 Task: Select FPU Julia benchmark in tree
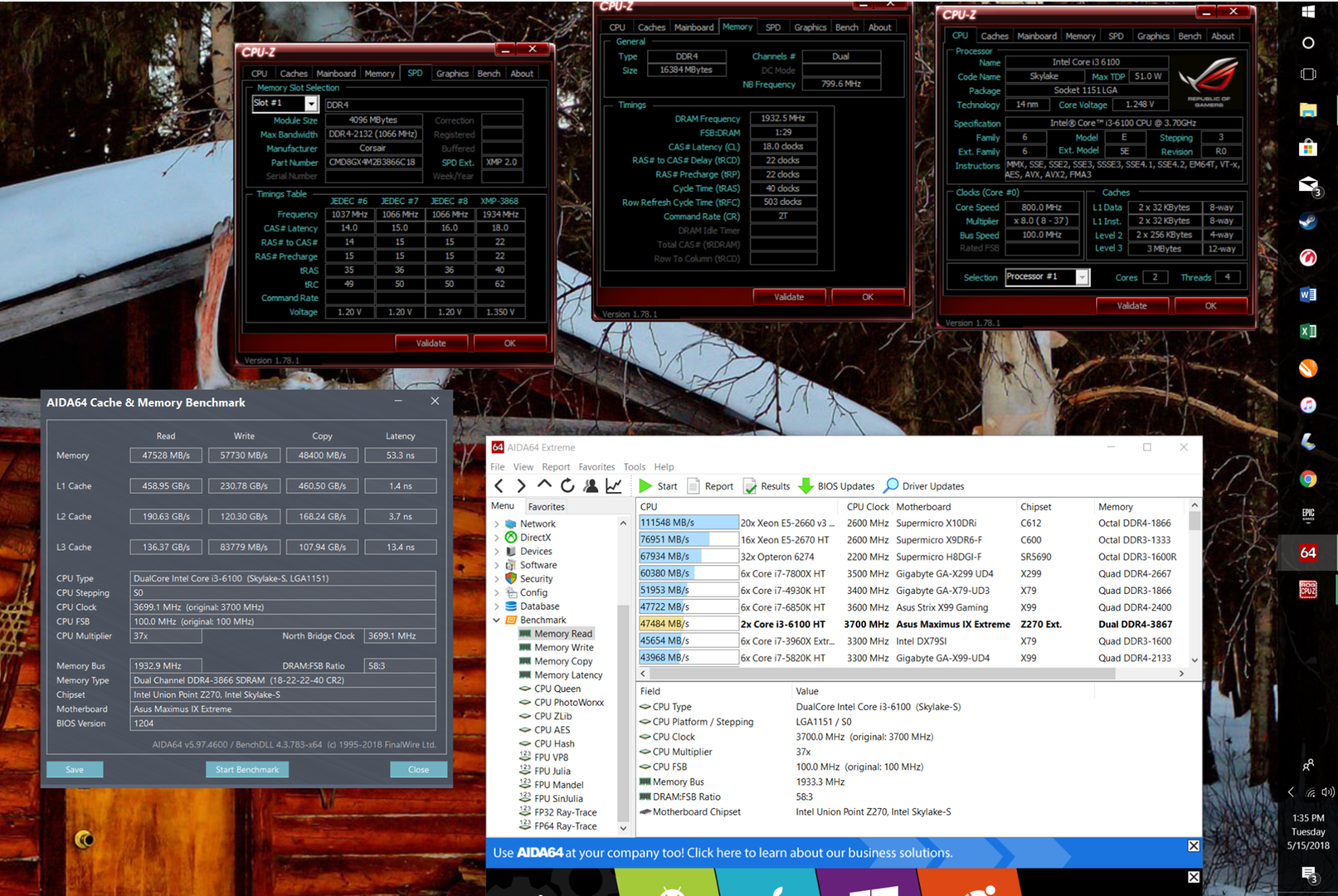[552, 771]
